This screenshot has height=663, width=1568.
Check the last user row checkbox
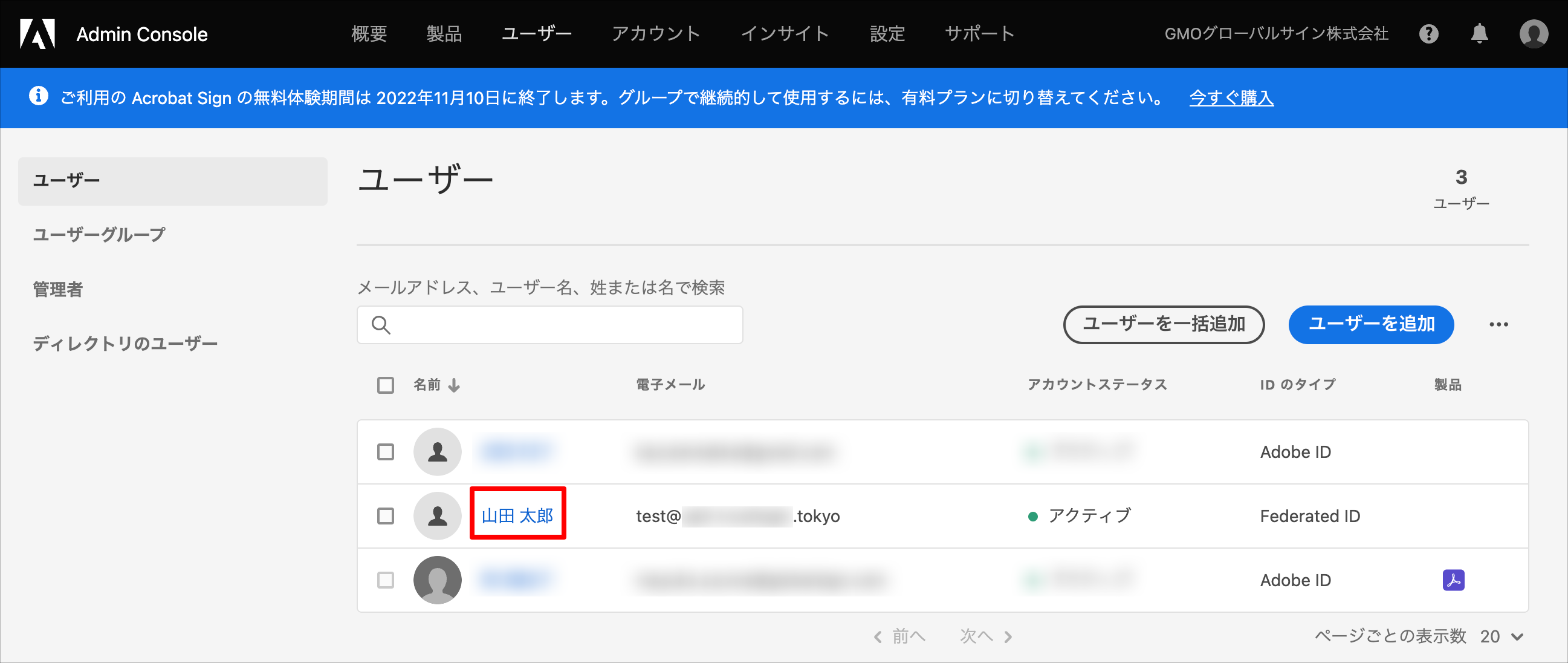(x=385, y=580)
